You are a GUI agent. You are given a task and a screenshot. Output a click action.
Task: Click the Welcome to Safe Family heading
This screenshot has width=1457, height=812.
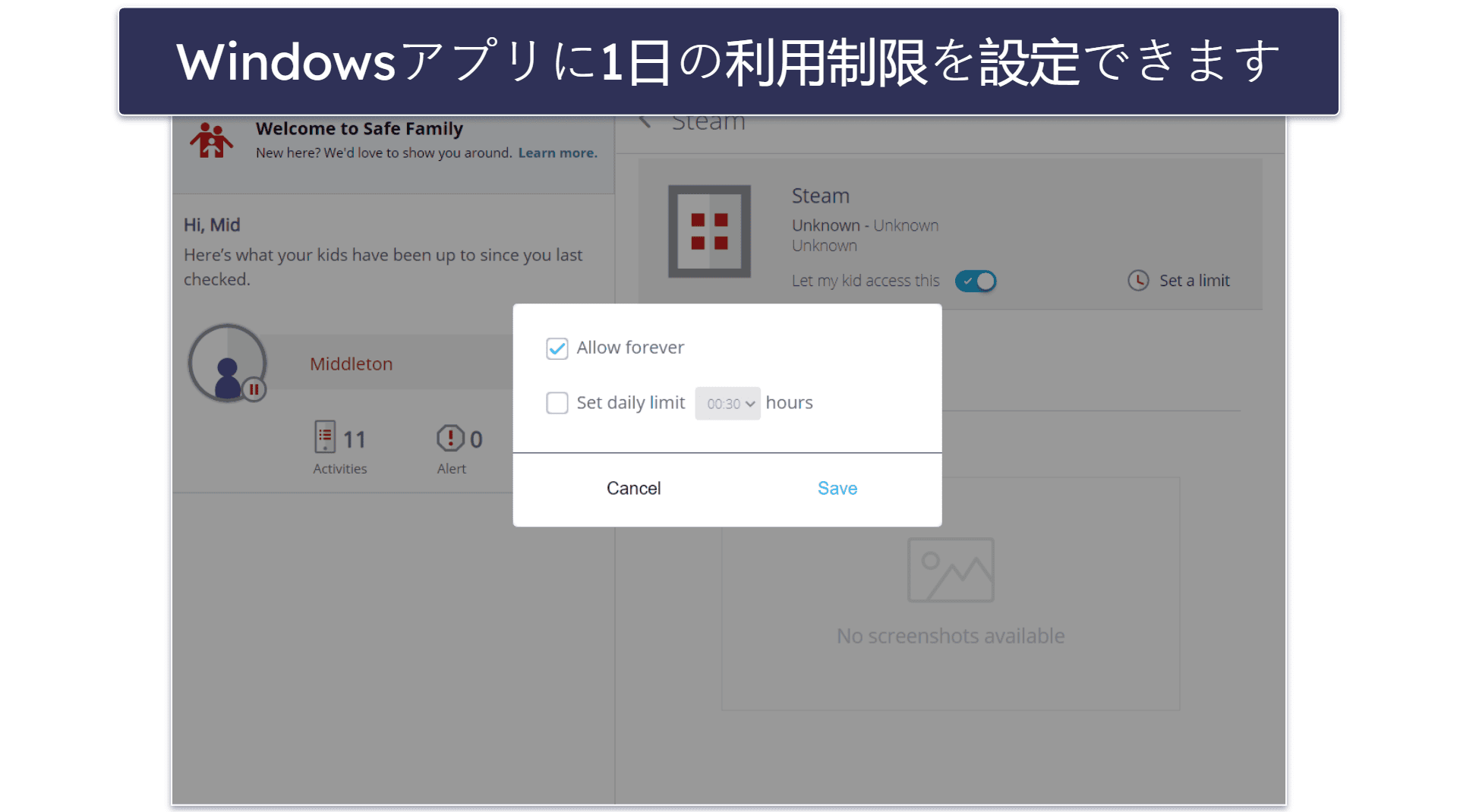359,129
